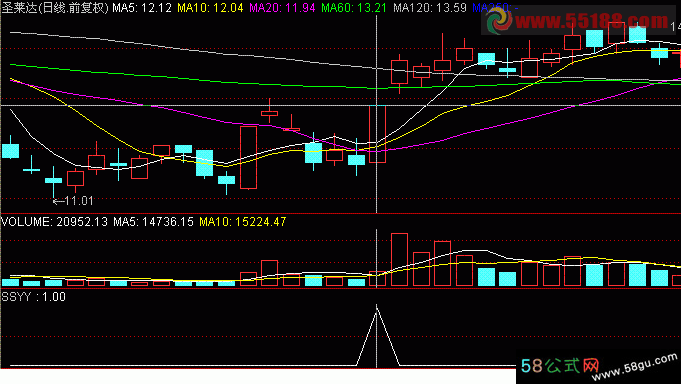Viewport: 681px width, 384px height.
Task: Click the large red candlestick at the crosshair
Action: tap(377, 134)
